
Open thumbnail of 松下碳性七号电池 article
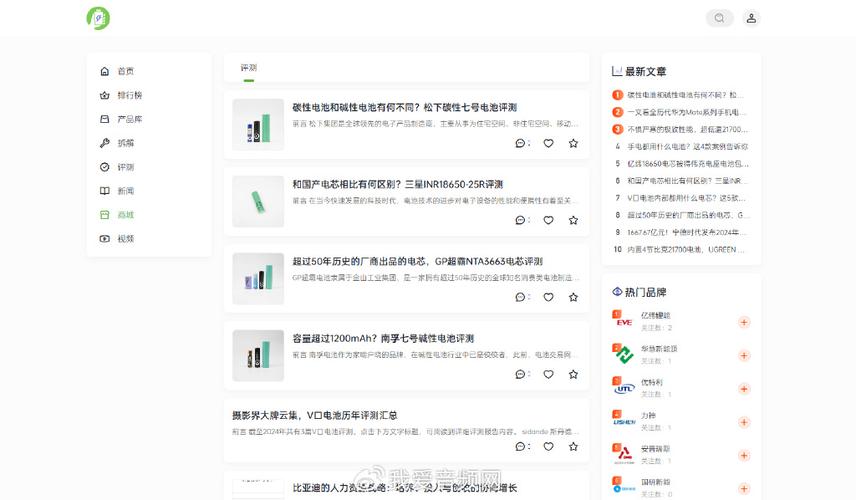pos(258,124)
